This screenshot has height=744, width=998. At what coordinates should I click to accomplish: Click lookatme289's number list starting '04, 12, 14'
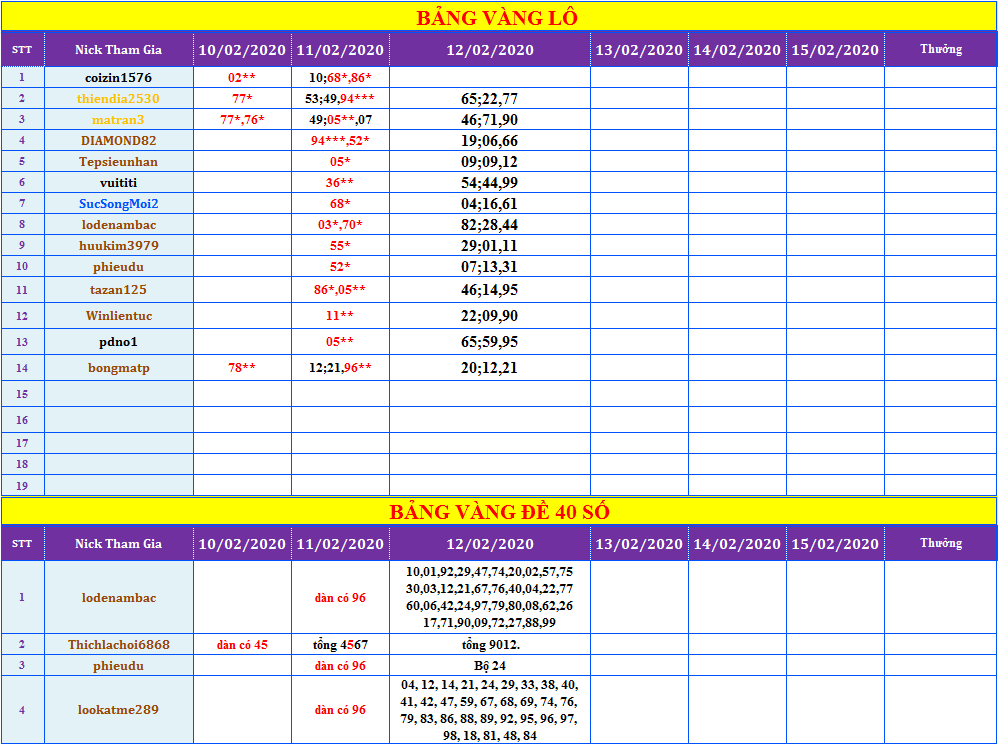(489, 709)
